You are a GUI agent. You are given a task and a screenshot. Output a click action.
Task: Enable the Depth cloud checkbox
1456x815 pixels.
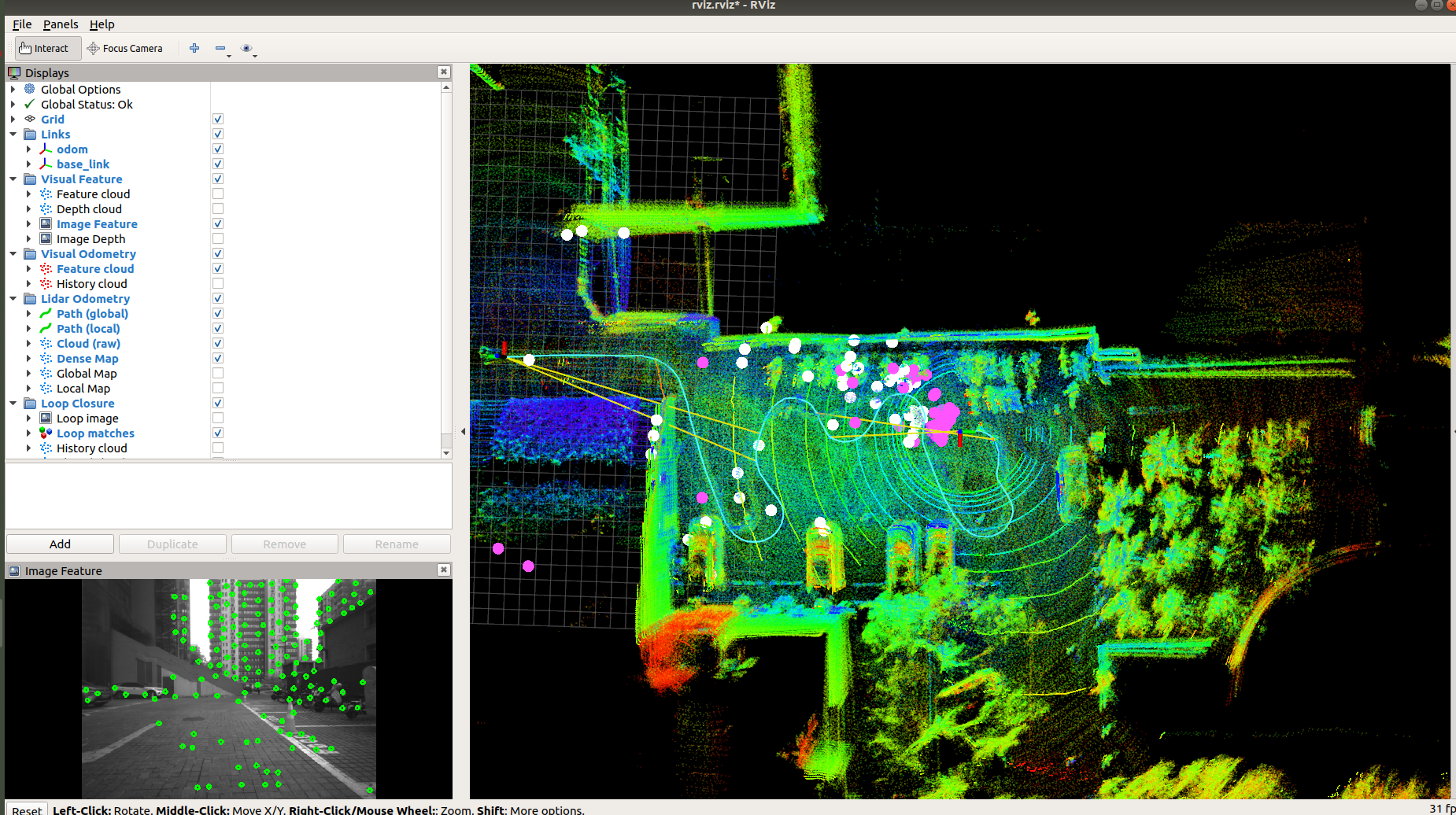click(218, 208)
